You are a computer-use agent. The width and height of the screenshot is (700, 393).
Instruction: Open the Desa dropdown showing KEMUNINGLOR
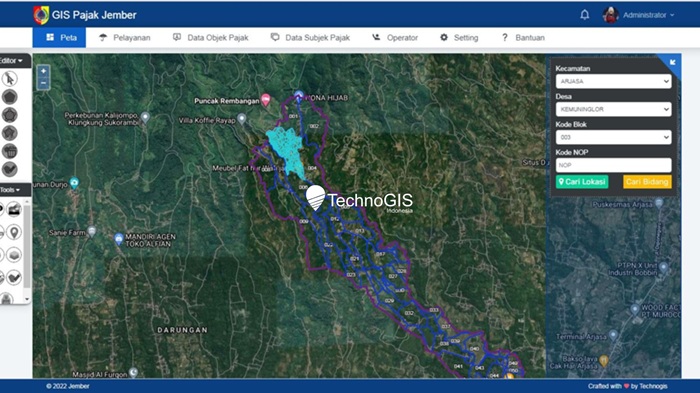coord(613,109)
